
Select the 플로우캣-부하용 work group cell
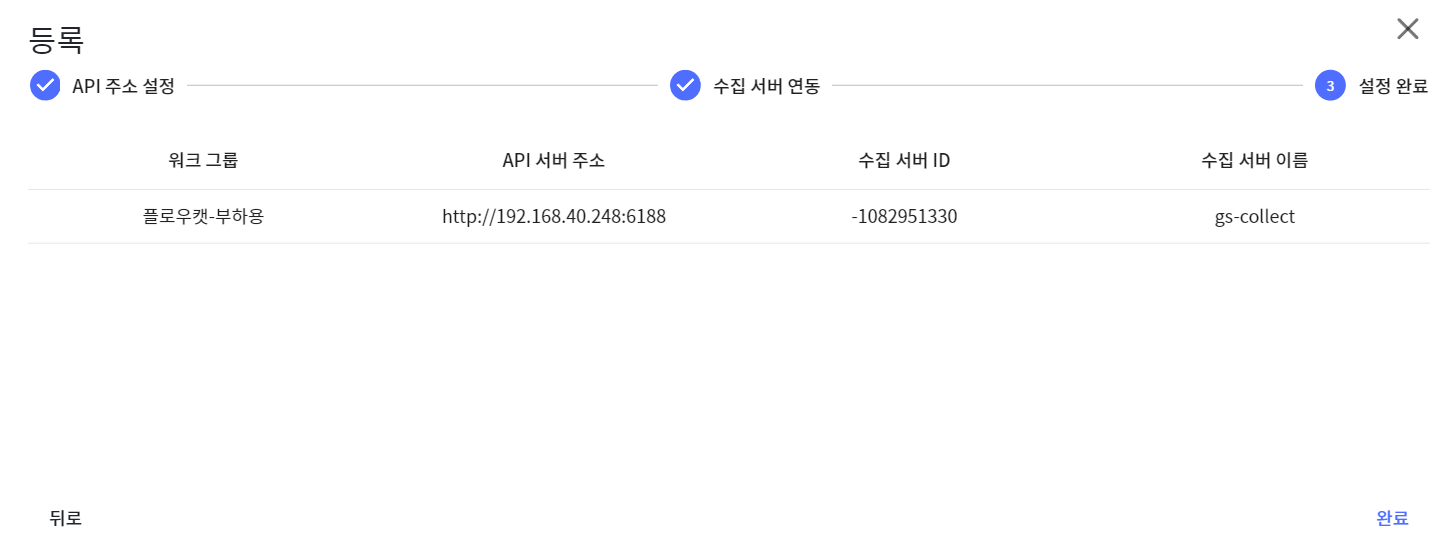(x=203, y=216)
